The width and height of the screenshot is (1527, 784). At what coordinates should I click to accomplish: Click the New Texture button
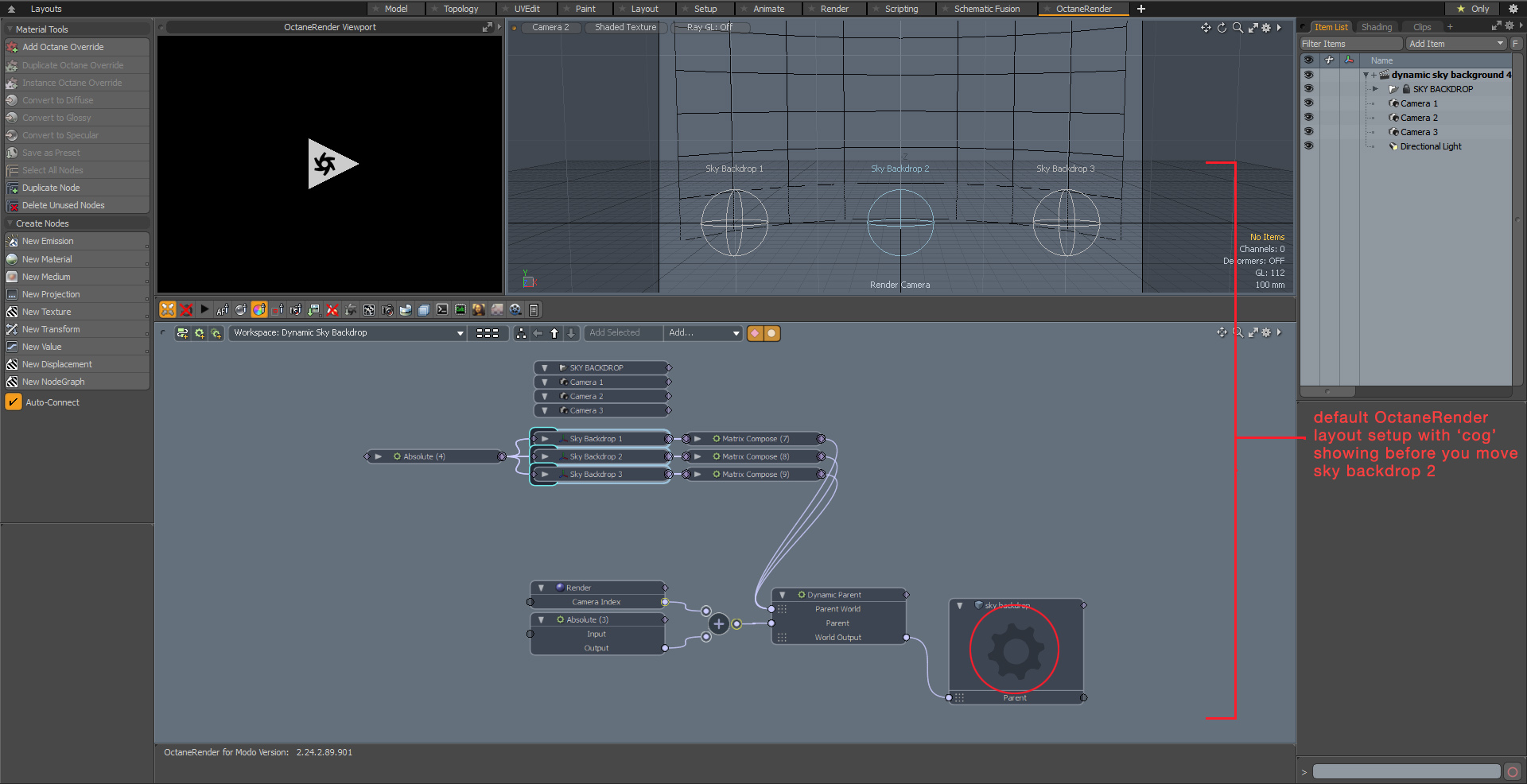point(76,312)
